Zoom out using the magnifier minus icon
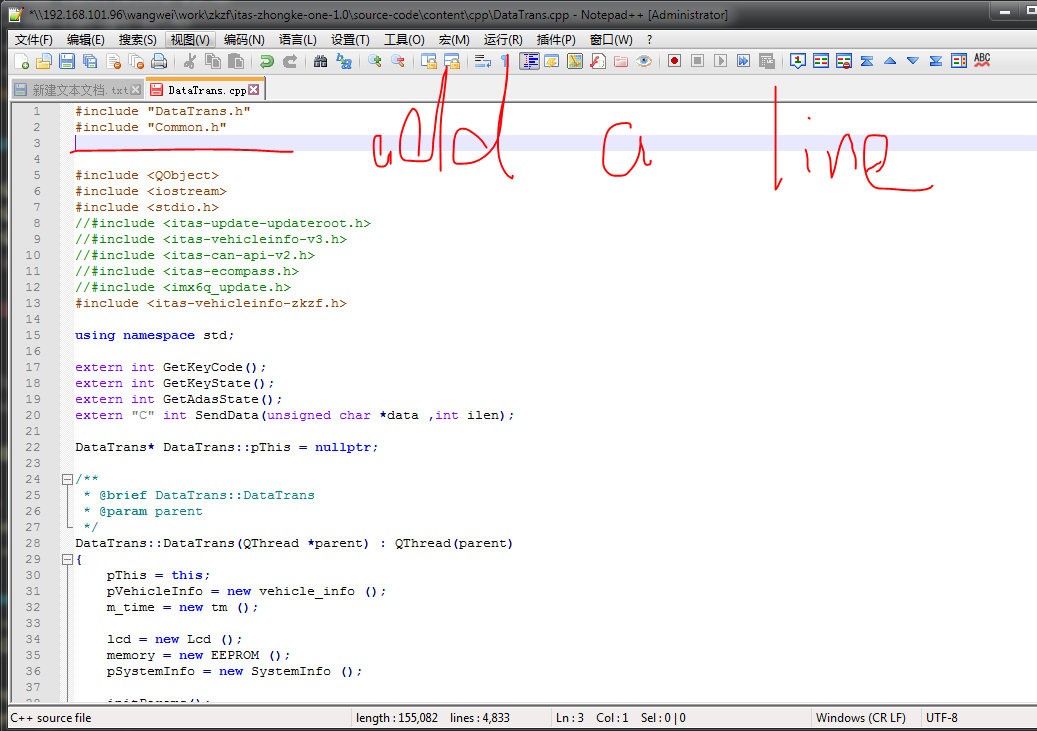Screen dimensions: 1037x731 coord(398,62)
